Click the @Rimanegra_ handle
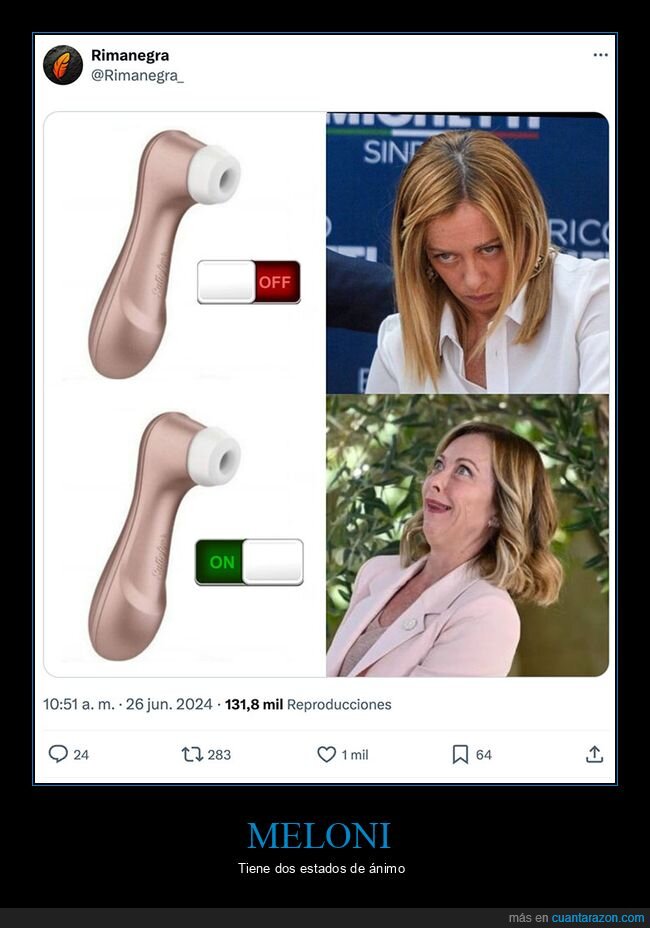This screenshot has height=928, width=650. pyautogui.click(x=137, y=76)
